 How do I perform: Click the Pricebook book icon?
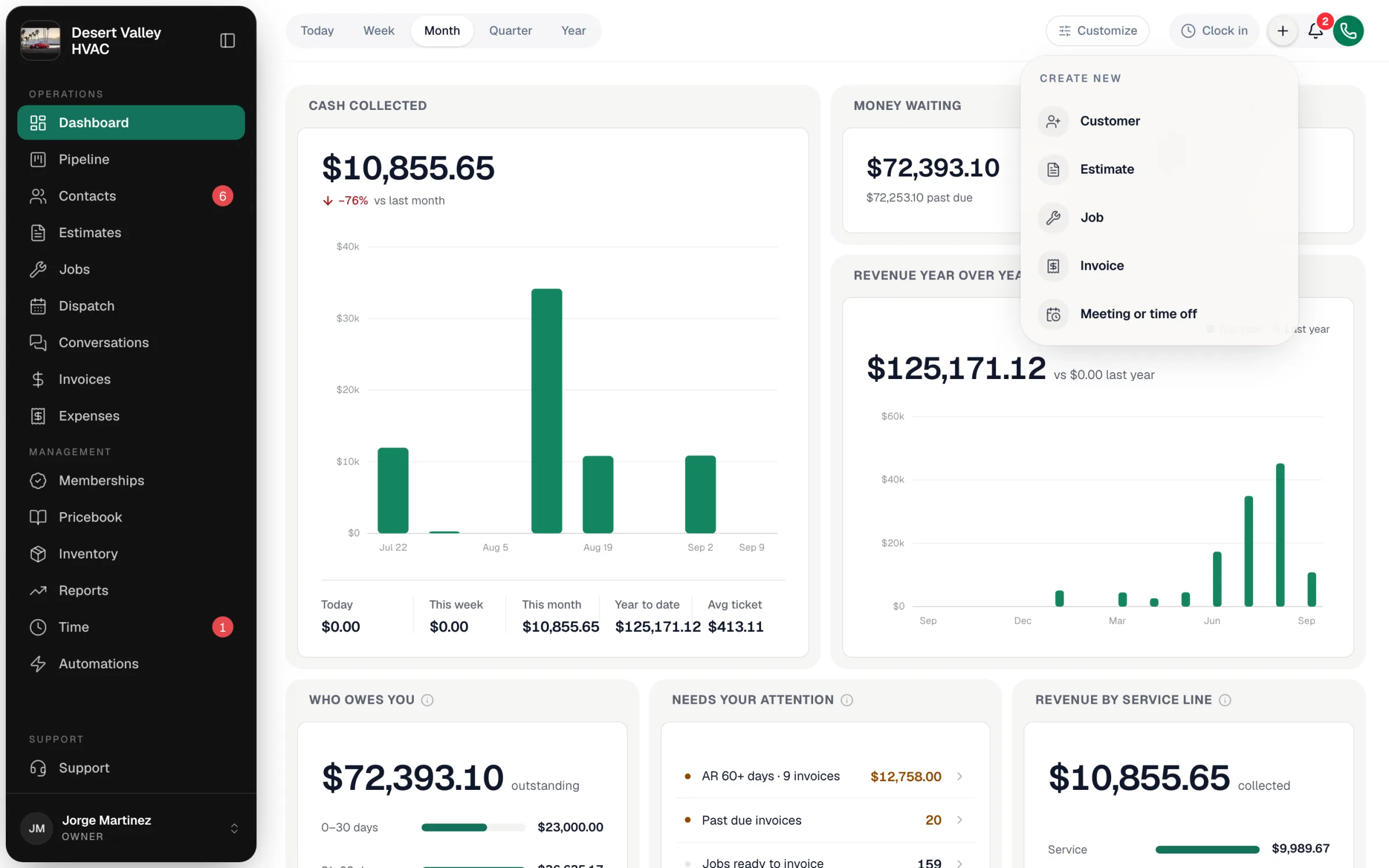point(38,517)
